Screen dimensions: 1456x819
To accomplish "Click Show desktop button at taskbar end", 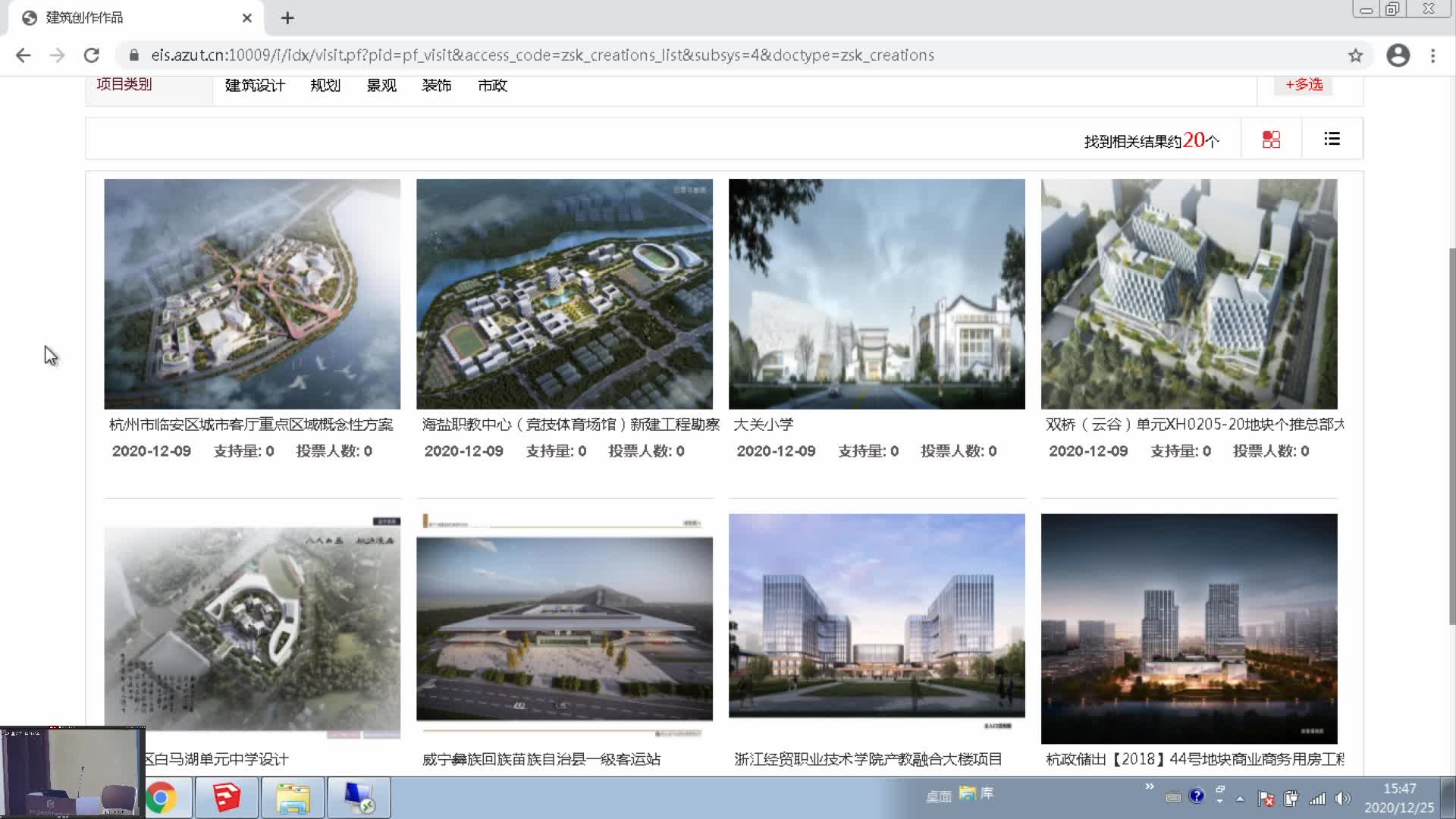I will [1448, 798].
